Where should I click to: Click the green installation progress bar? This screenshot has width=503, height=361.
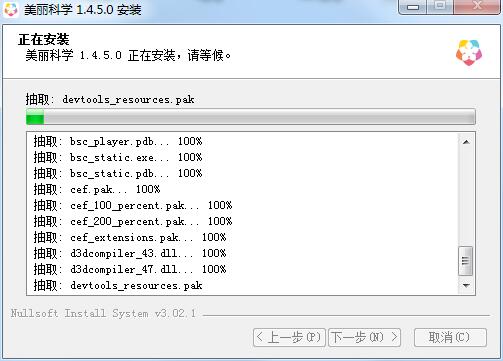pos(251,117)
